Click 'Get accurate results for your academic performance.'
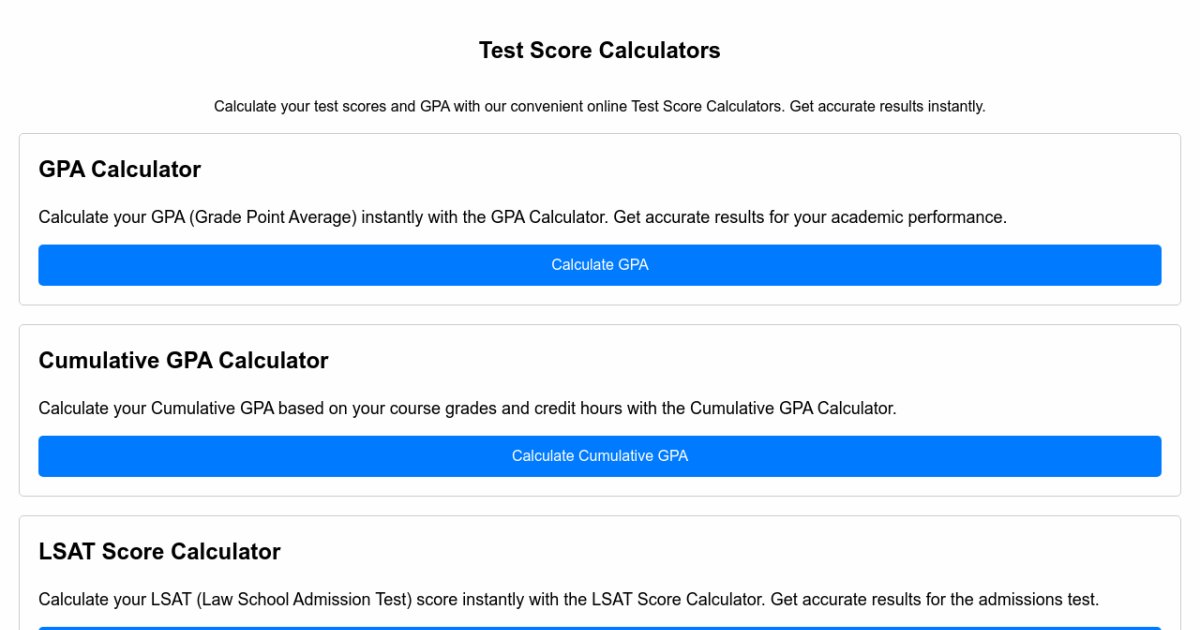This screenshot has width=1200, height=630. [x=810, y=217]
